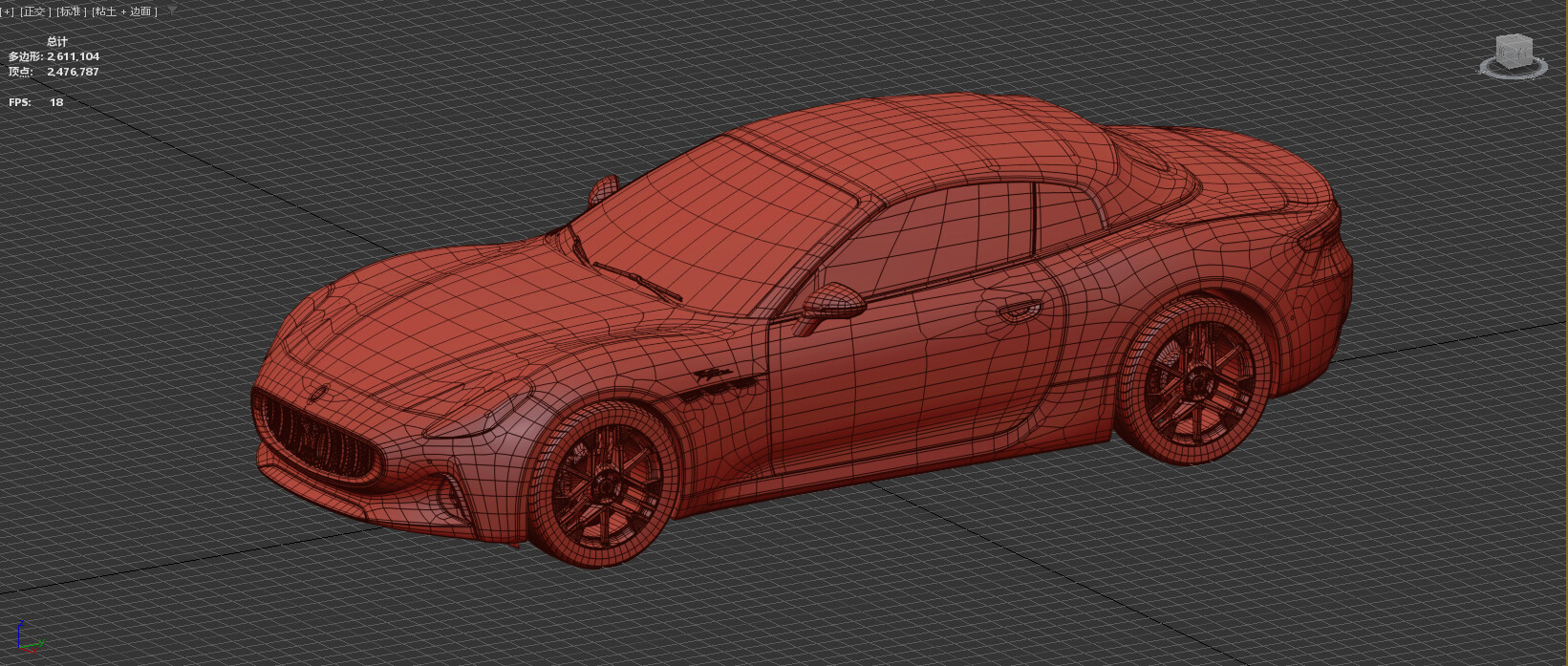
Task: Select the vertex count 2,476,787
Action: click(74, 72)
